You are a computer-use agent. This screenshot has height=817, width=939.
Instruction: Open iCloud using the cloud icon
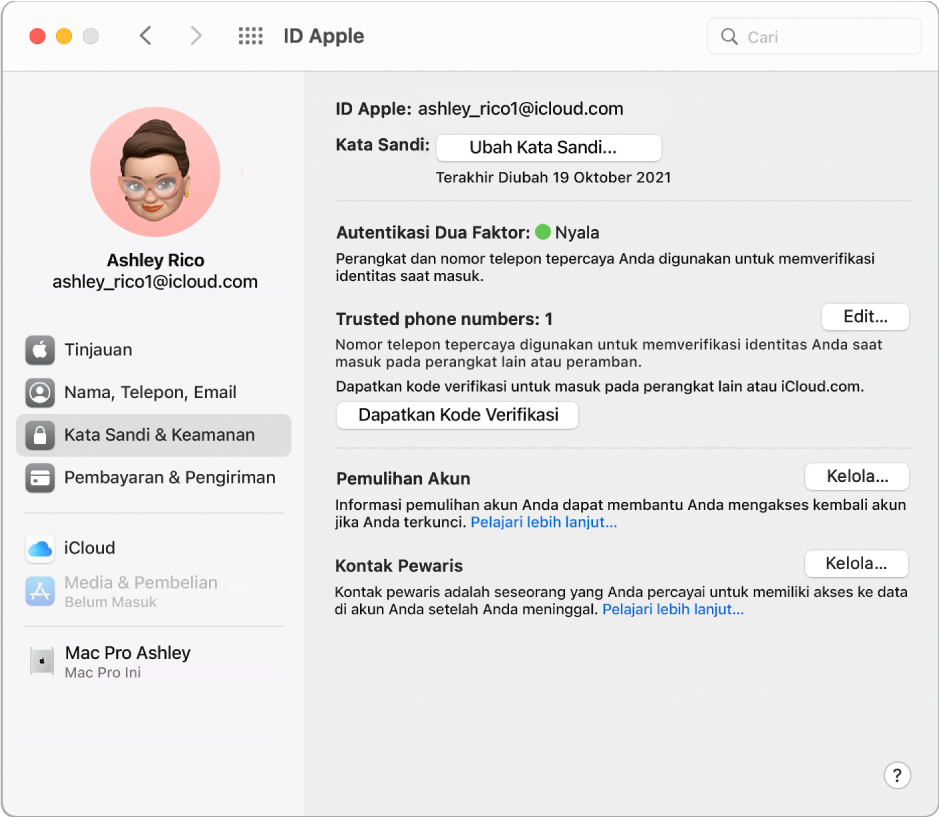tap(40, 548)
